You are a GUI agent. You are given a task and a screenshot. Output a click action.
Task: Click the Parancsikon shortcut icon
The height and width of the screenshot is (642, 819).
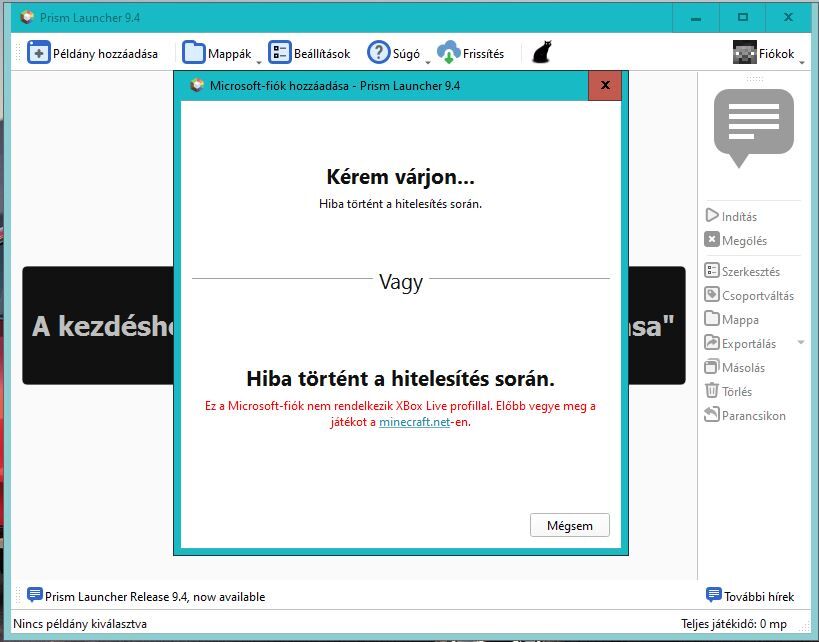tap(711, 414)
